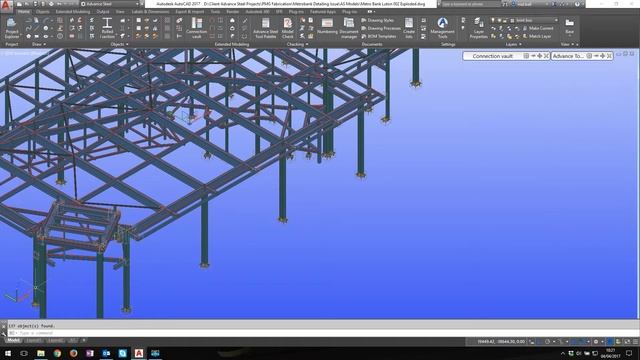Open Layer Properties
The height and width of the screenshot is (360, 640).
(x=478, y=28)
